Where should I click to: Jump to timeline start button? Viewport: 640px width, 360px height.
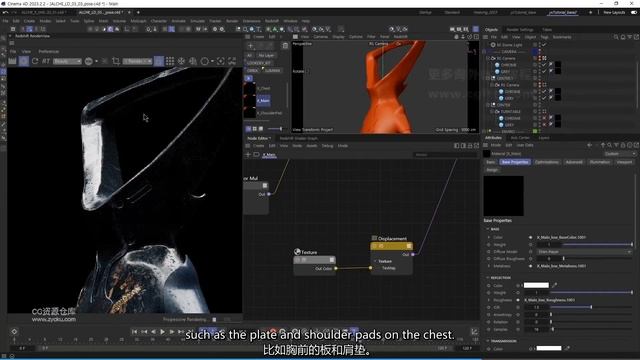tap(134, 332)
